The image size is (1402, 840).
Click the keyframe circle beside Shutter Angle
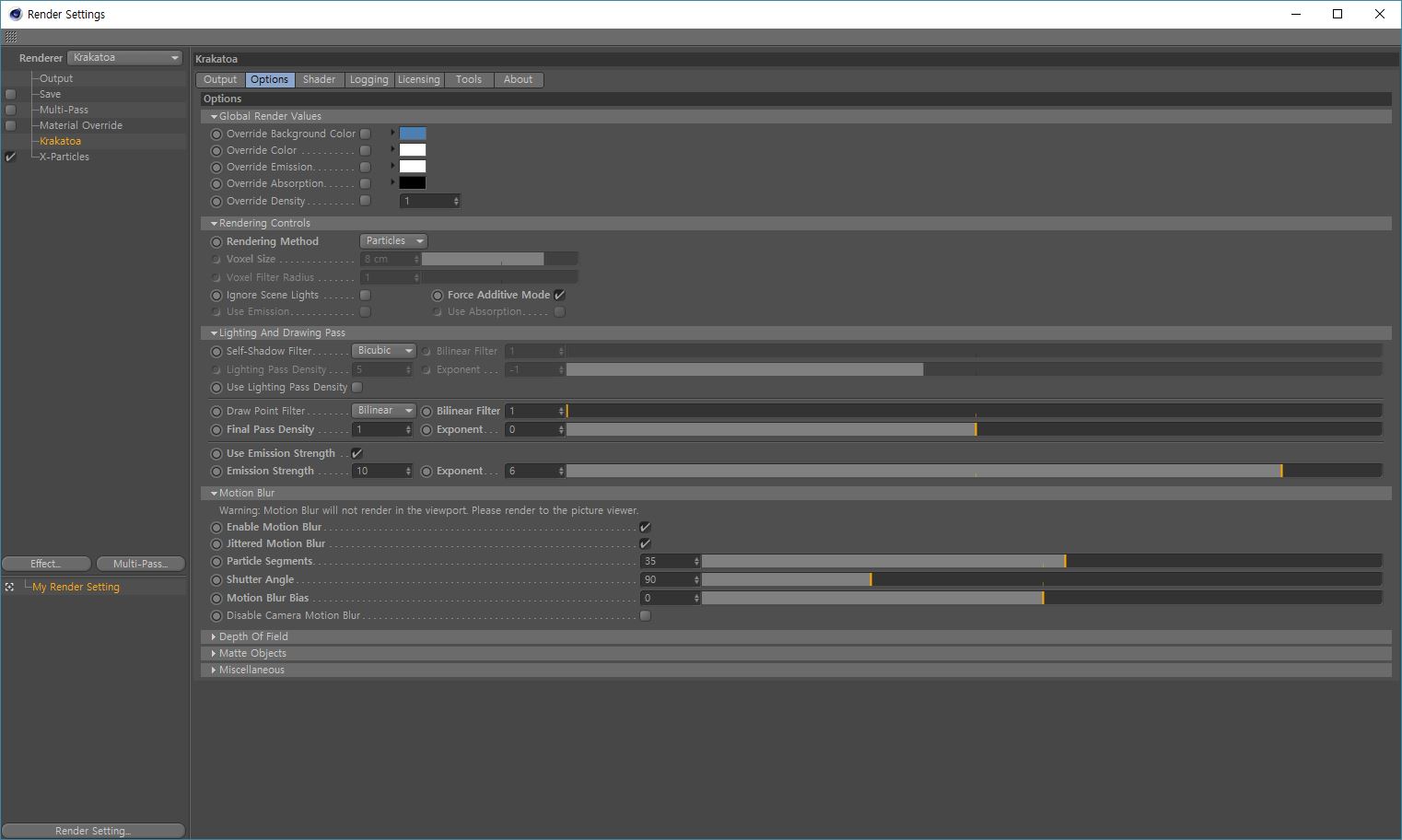coord(216,580)
